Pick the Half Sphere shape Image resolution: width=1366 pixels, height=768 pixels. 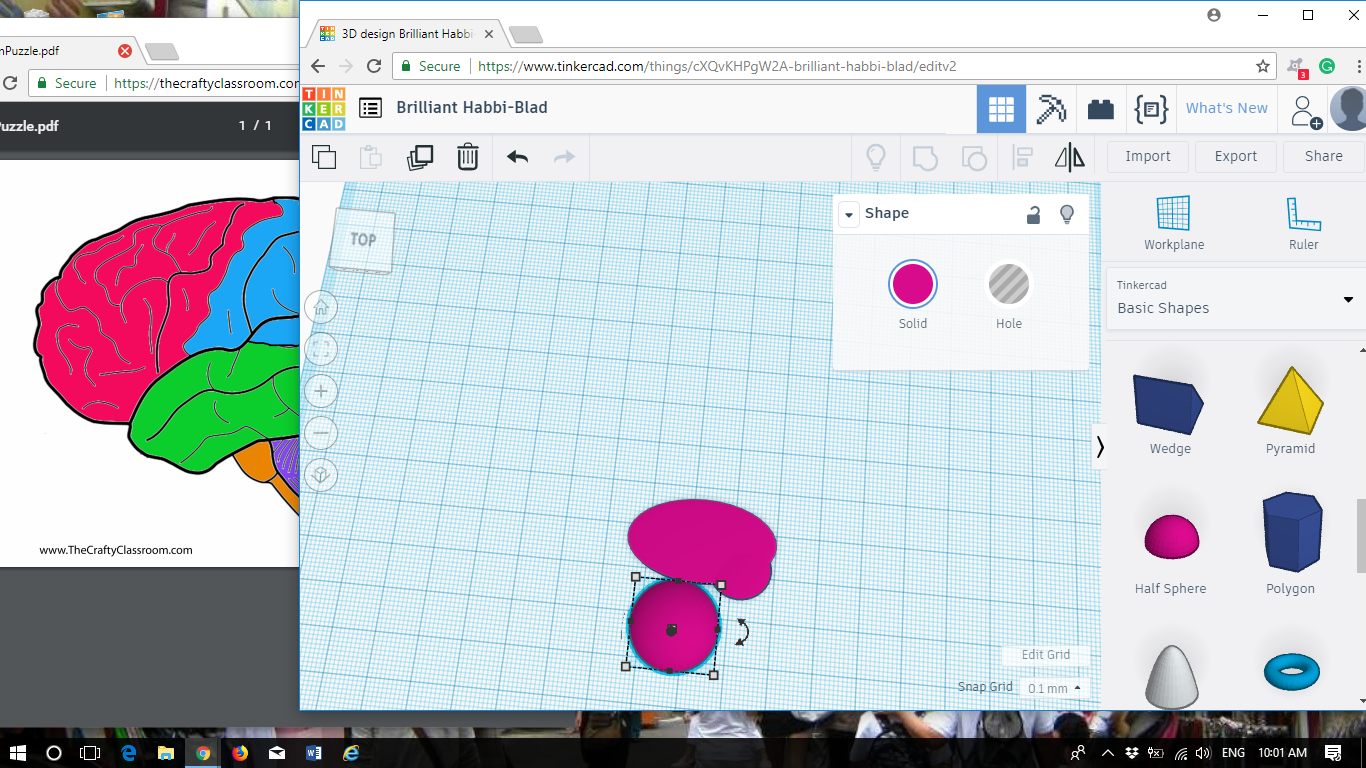tap(1171, 537)
